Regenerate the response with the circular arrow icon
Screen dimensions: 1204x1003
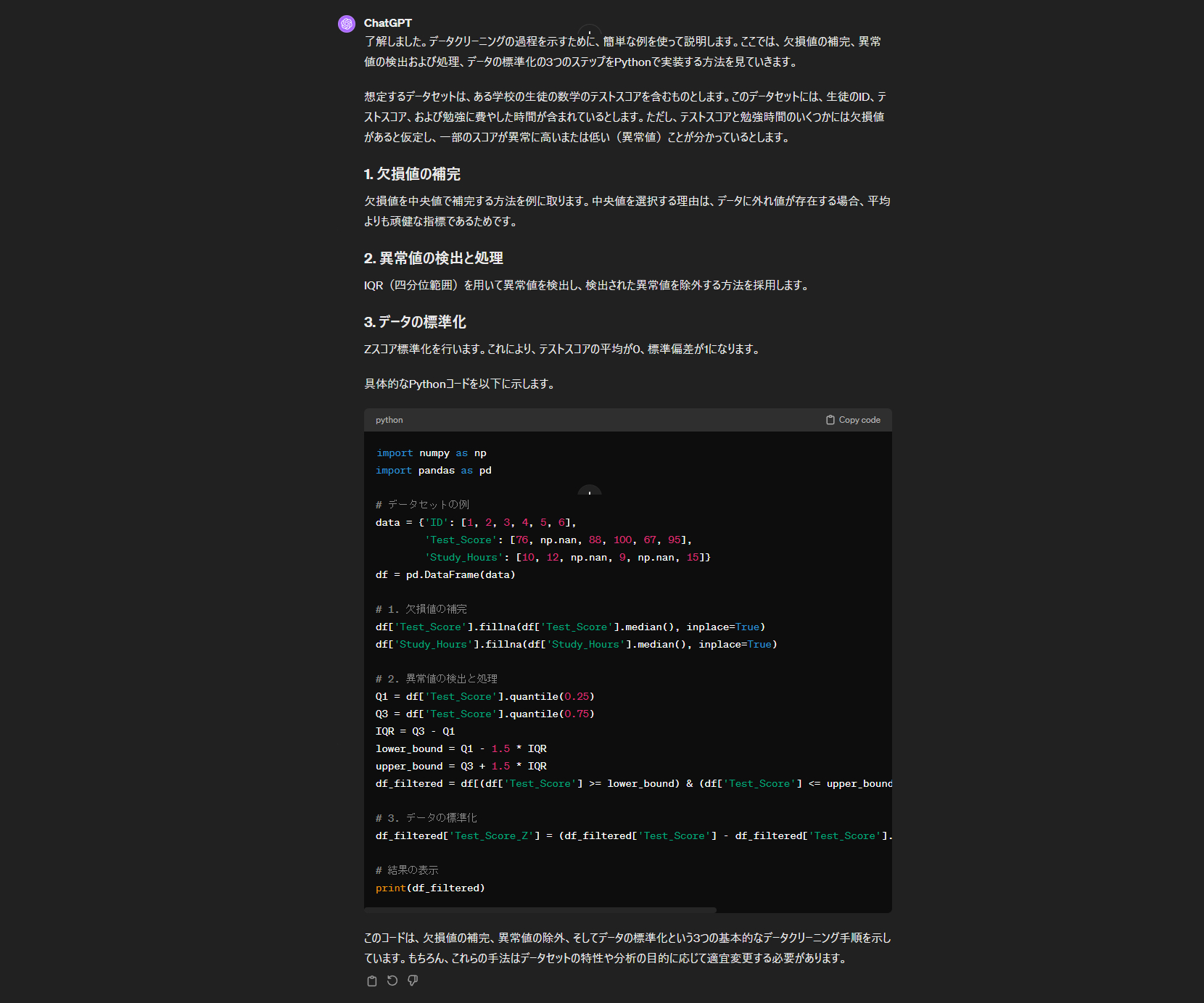(392, 981)
